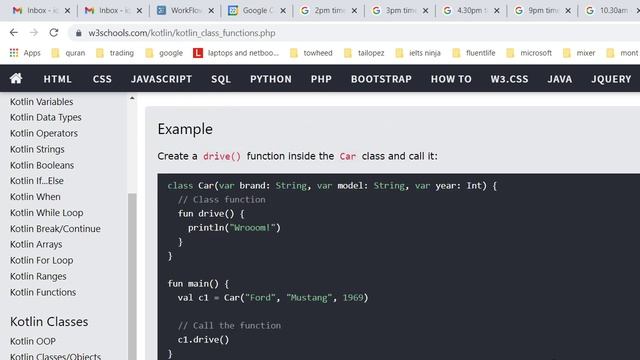Click the browser forward arrow
Screen dimensions: 640x360
coord(34,33)
